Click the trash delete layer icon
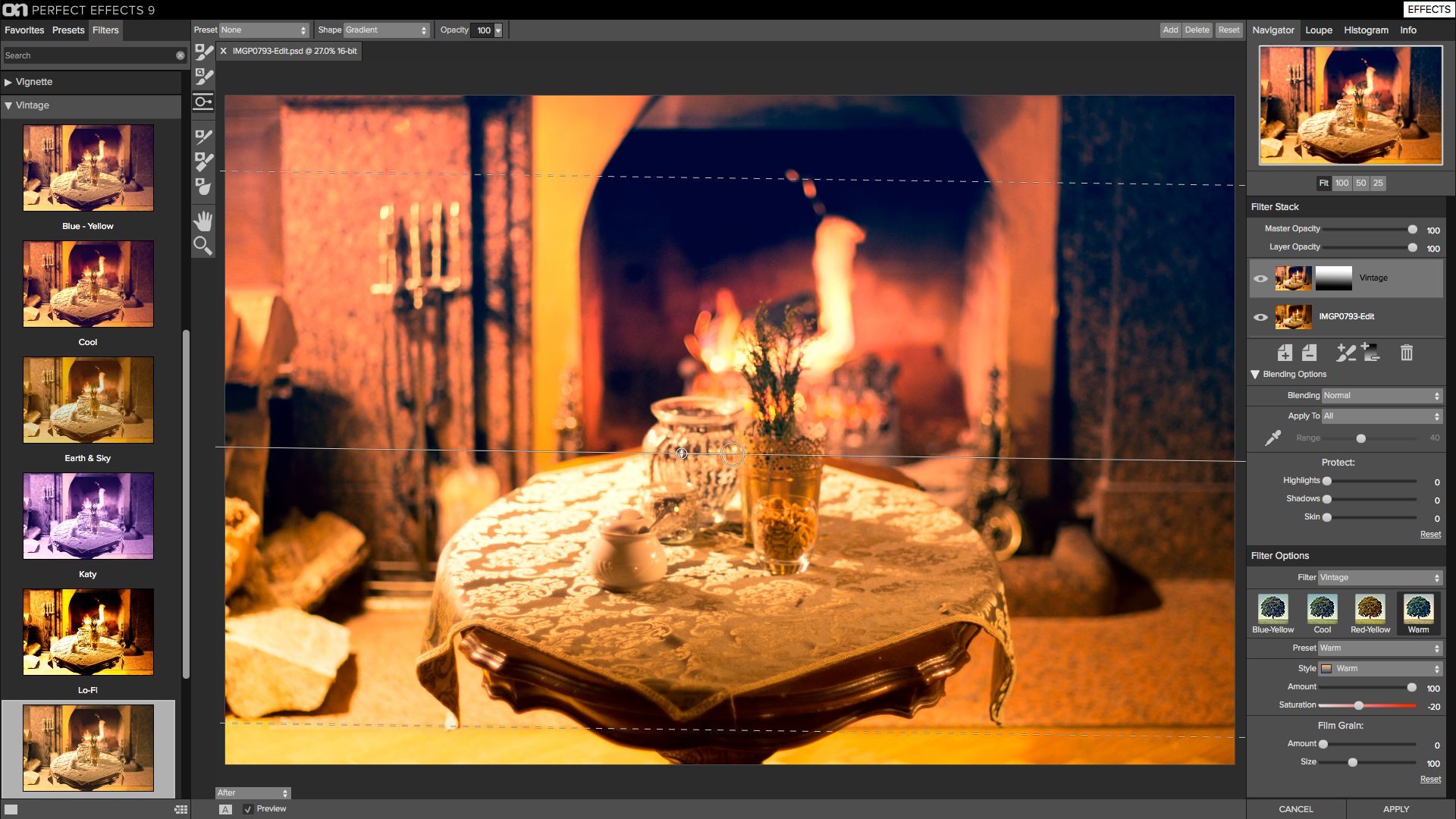This screenshot has height=819, width=1456. [1407, 353]
